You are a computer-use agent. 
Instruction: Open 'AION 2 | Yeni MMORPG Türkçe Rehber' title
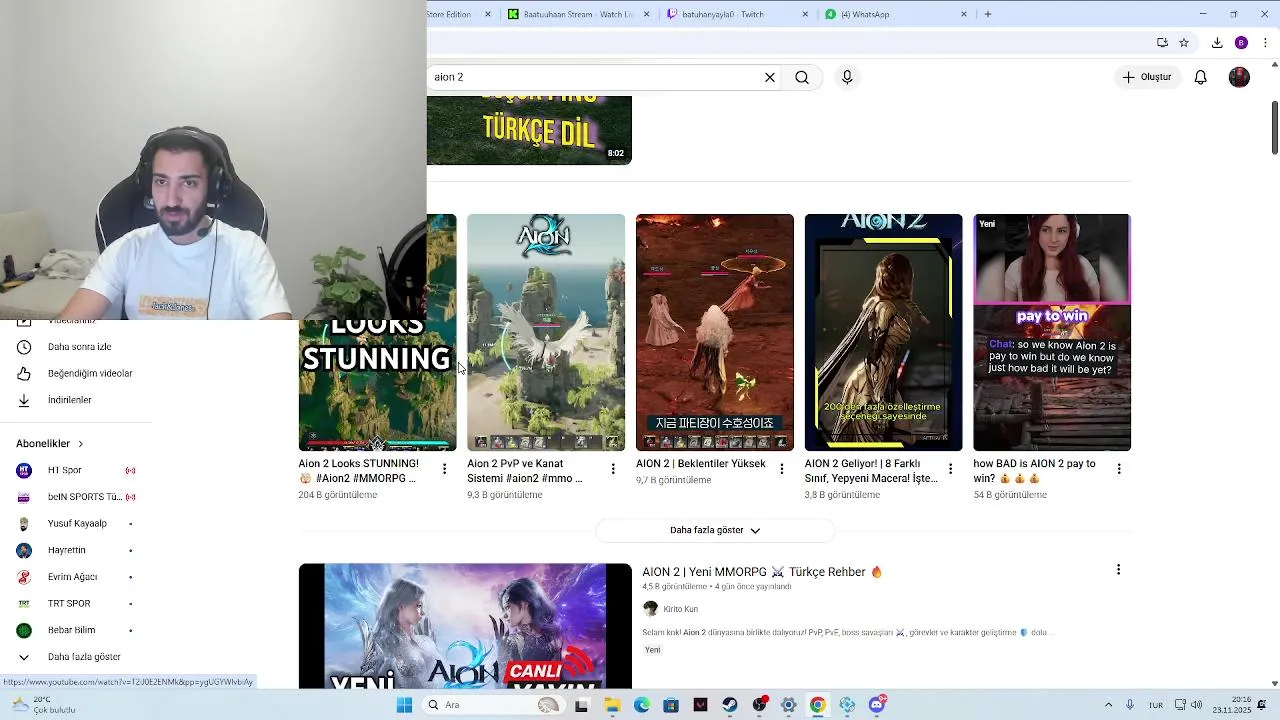pyautogui.click(x=762, y=572)
